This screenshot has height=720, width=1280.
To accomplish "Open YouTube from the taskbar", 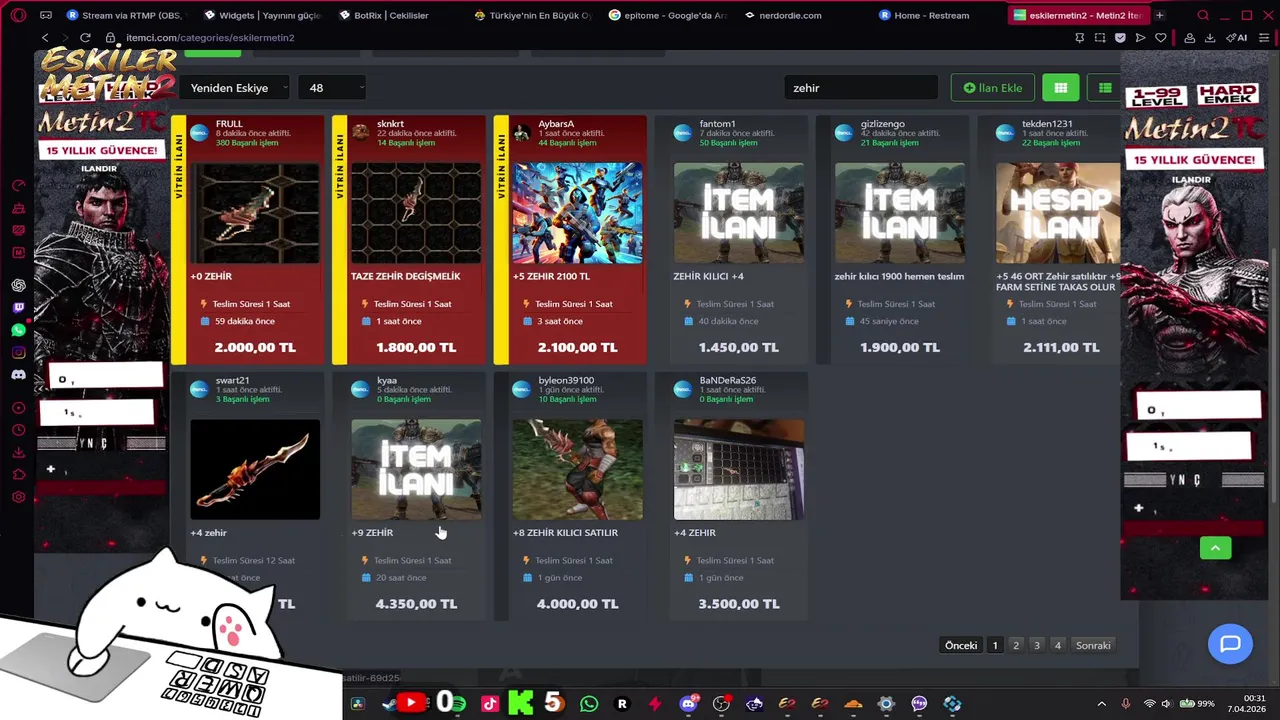I will click(410, 704).
